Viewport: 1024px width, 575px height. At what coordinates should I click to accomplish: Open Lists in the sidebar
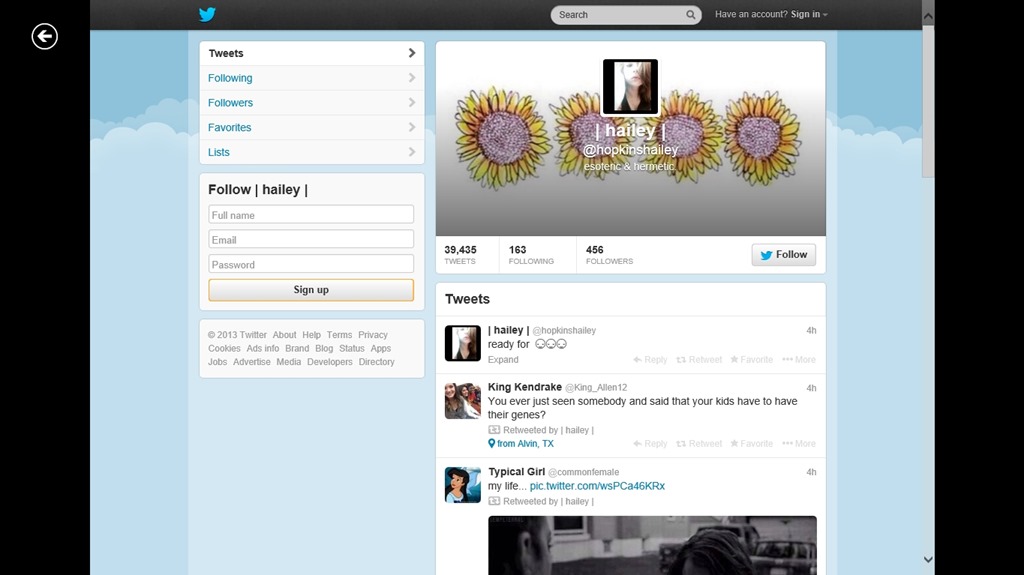(x=312, y=152)
